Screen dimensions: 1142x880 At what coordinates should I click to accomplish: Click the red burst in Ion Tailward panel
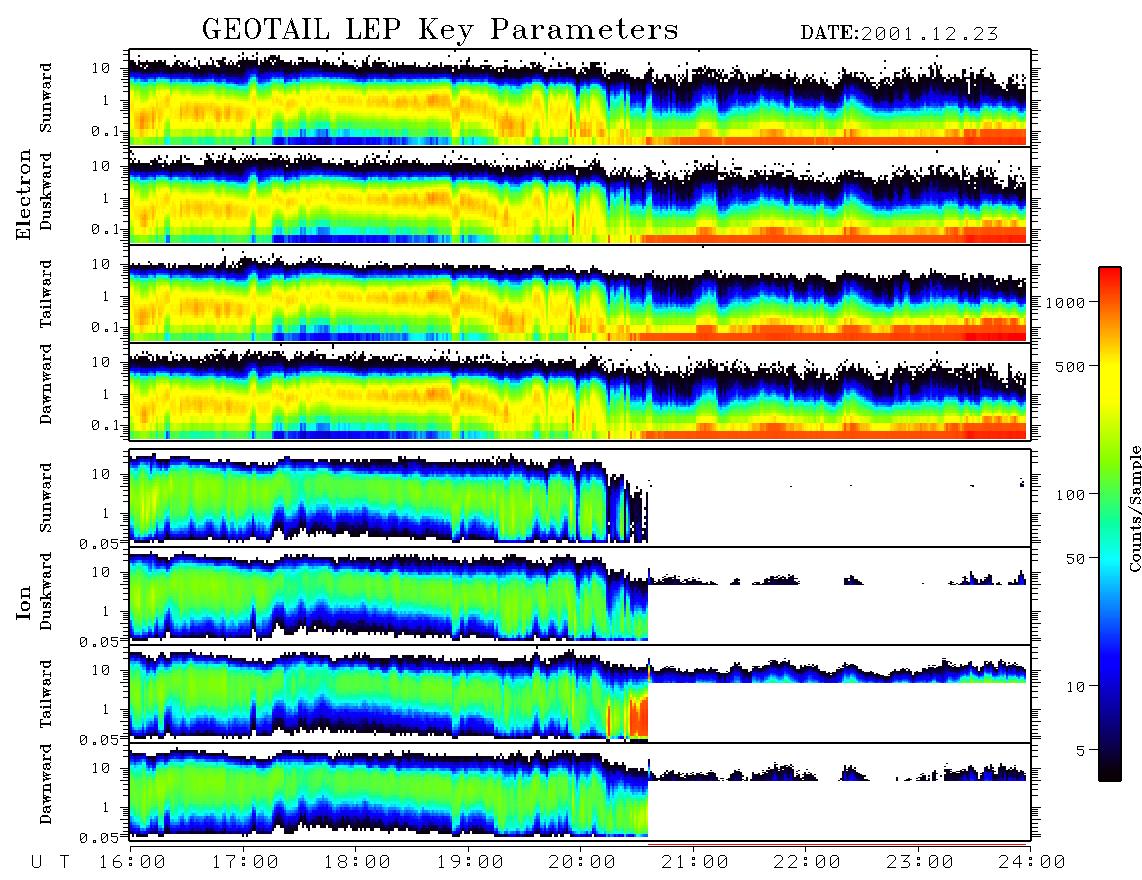tap(638, 717)
